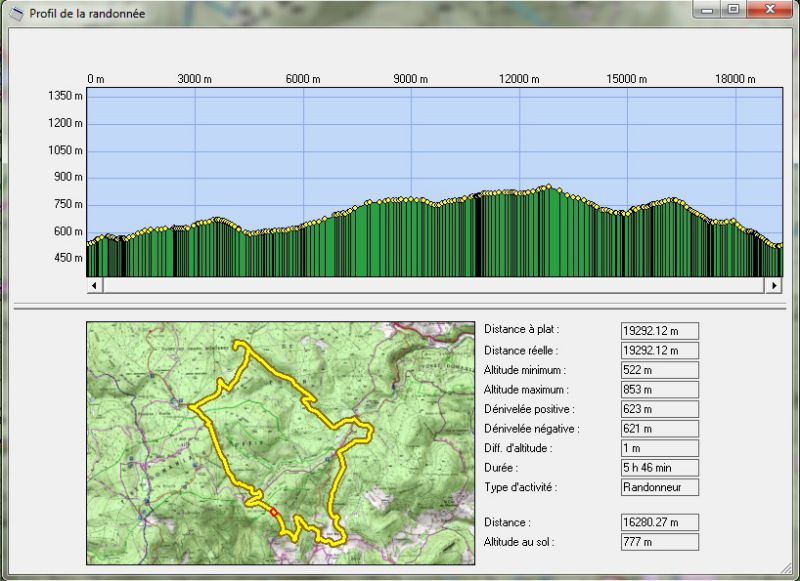Screen dimensions: 800x581
Task: Click the highest peak on the elevation profile
Action: 549,186
